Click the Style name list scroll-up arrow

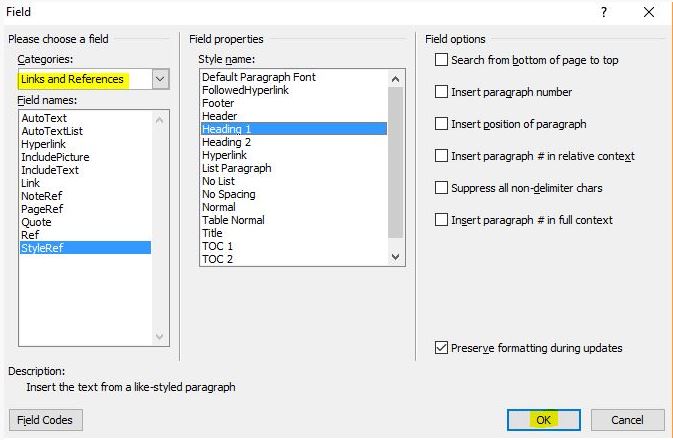396,79
